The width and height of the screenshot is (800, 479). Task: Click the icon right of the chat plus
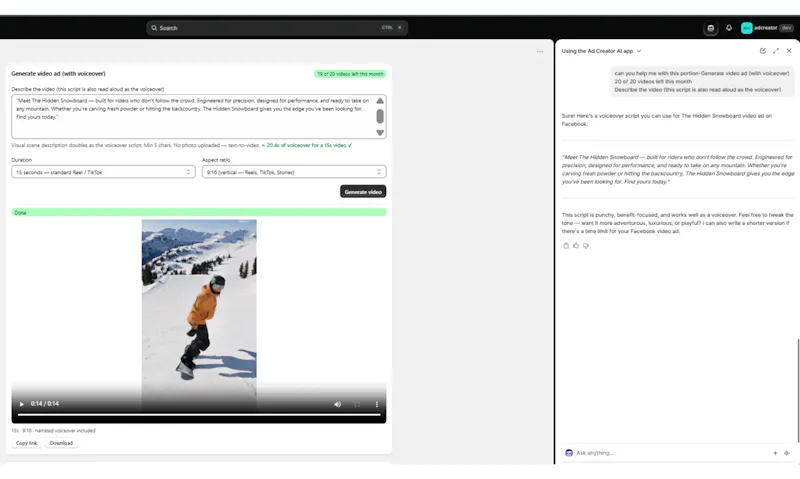point(787,453)
